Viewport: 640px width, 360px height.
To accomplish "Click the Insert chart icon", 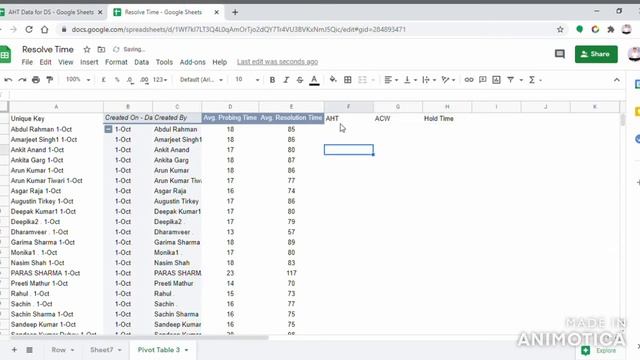I will coord(496,80).
